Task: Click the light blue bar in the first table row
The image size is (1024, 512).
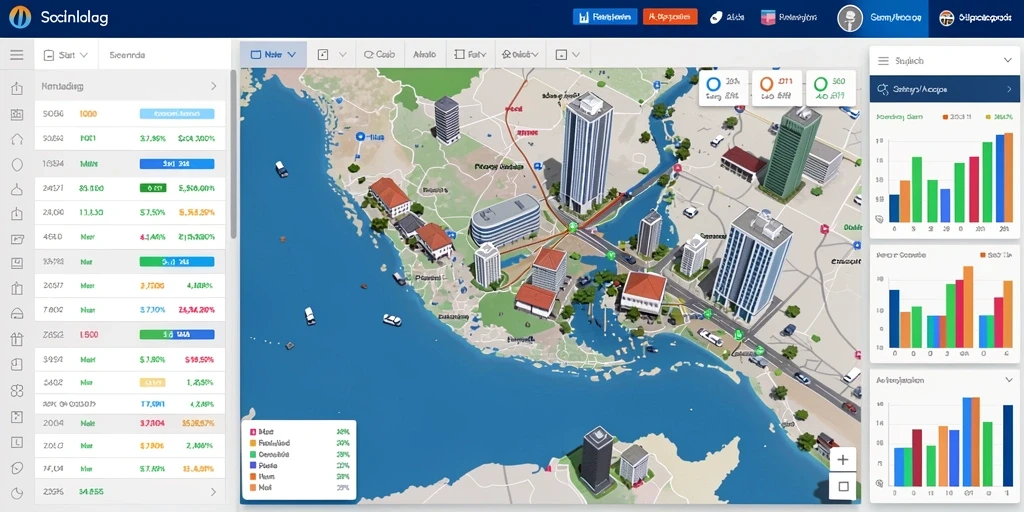Action: 177,114
